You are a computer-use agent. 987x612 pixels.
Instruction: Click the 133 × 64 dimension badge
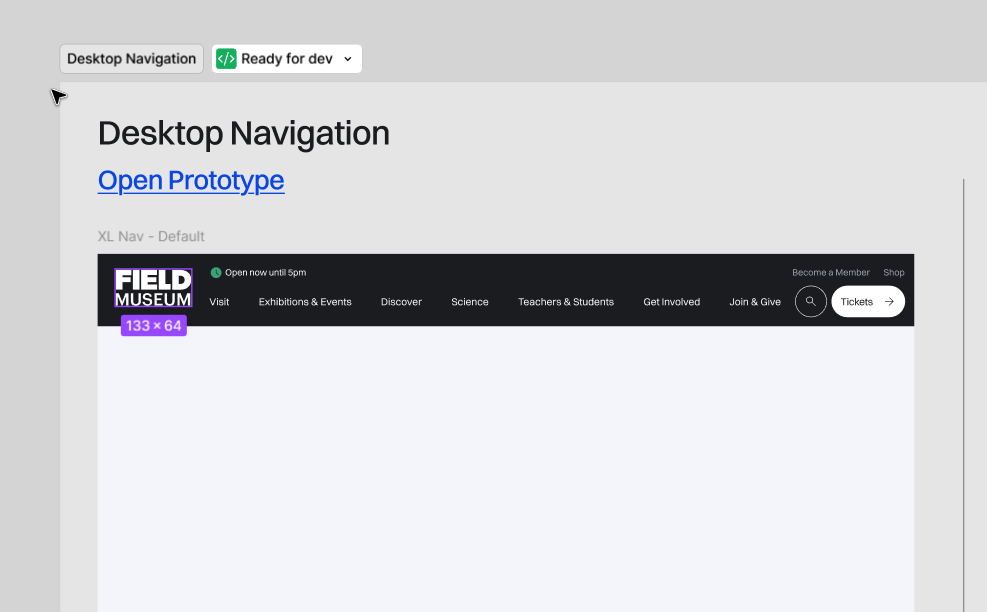[x=154, y=326]
